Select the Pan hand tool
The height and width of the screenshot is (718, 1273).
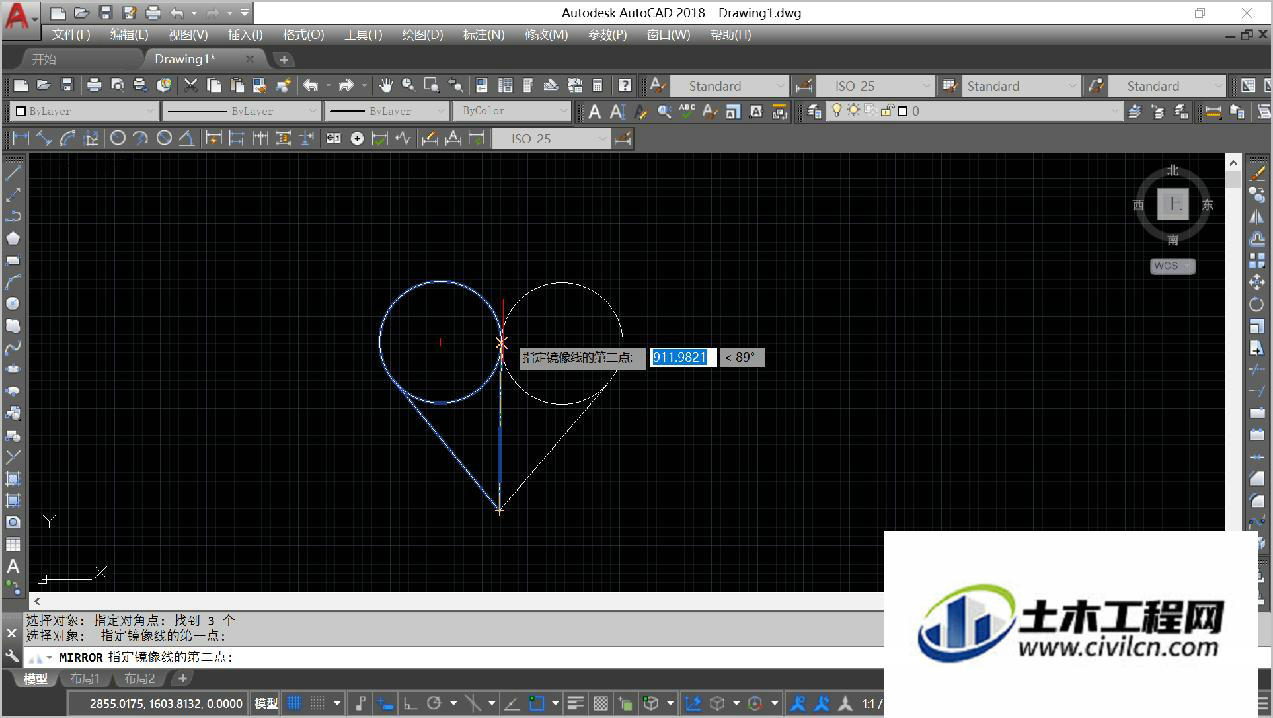coord(386,86)
